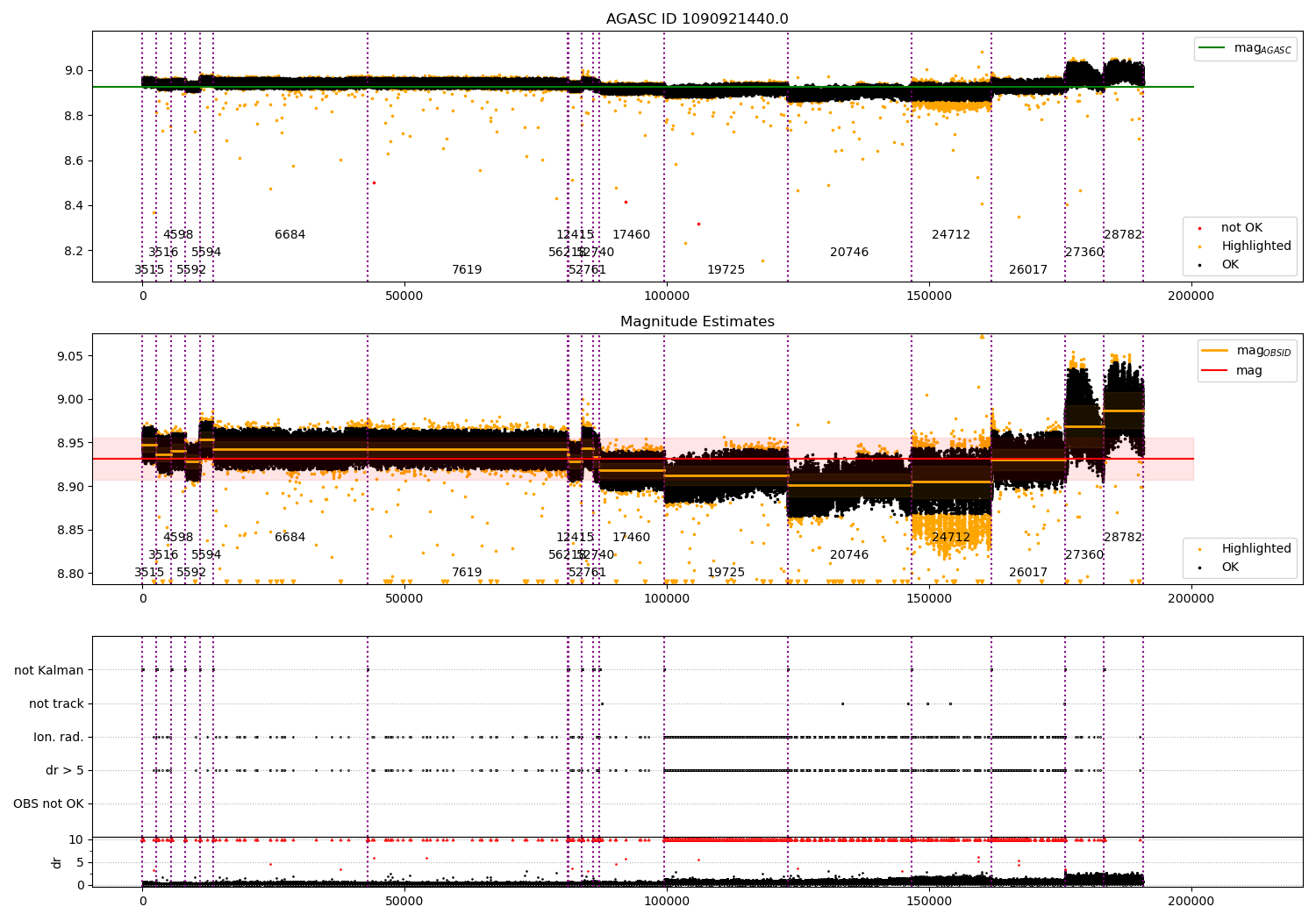Select the mag OBSID legend entry in middle panel
This screenshot has width=1316, height=921.
coord(1247,351)
